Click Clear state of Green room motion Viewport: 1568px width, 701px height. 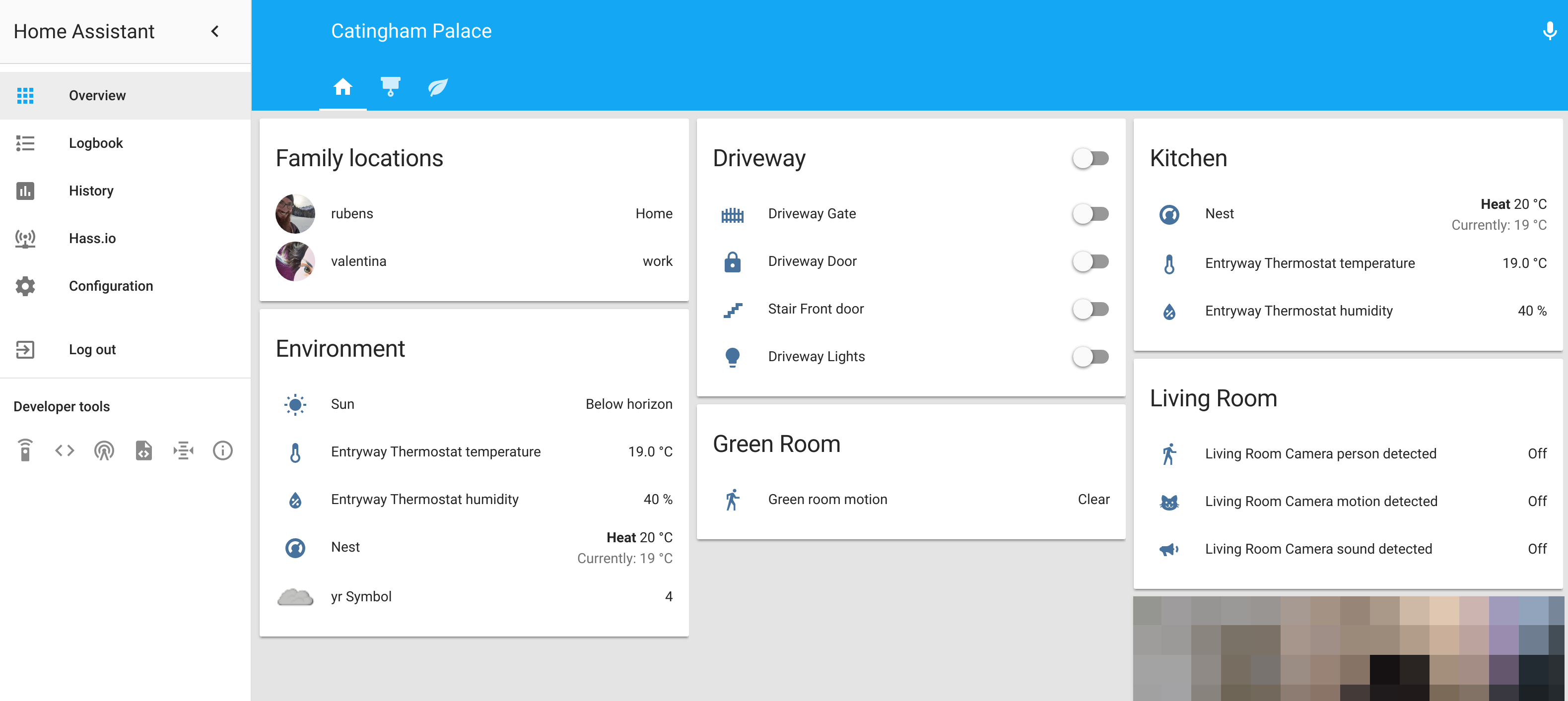1094,500
